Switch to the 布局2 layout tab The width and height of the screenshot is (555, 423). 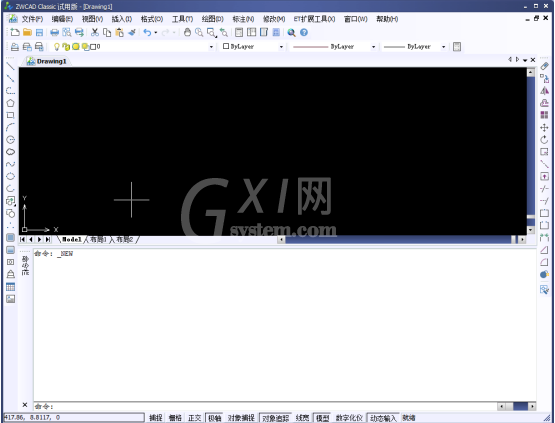[124, 240]
